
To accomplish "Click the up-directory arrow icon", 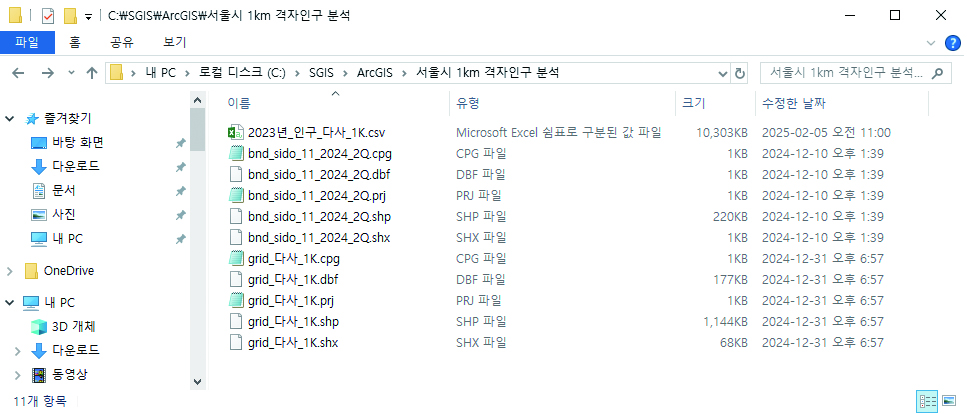I will 92,73.
